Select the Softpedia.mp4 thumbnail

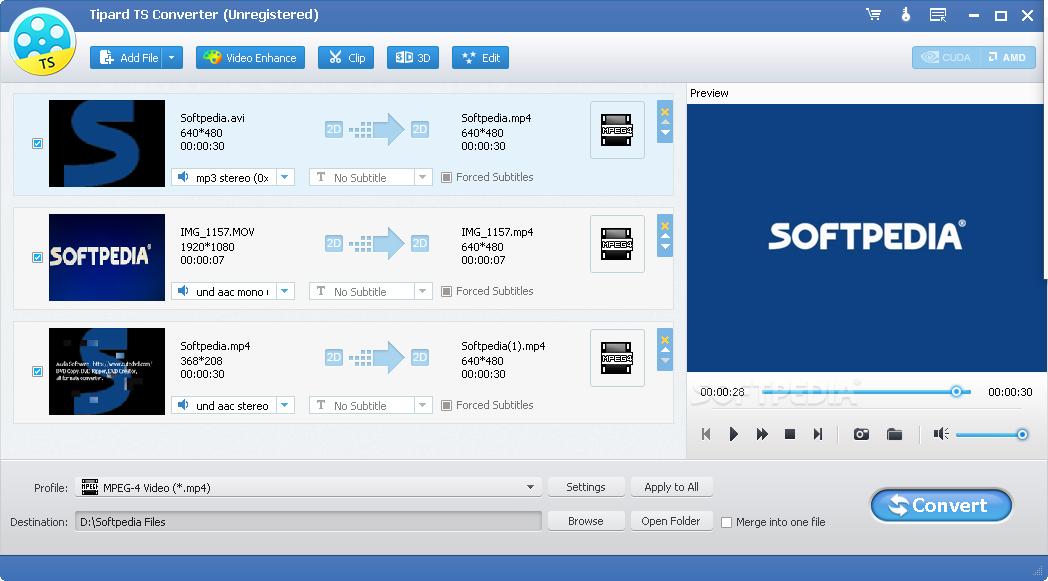click(107, 371)
